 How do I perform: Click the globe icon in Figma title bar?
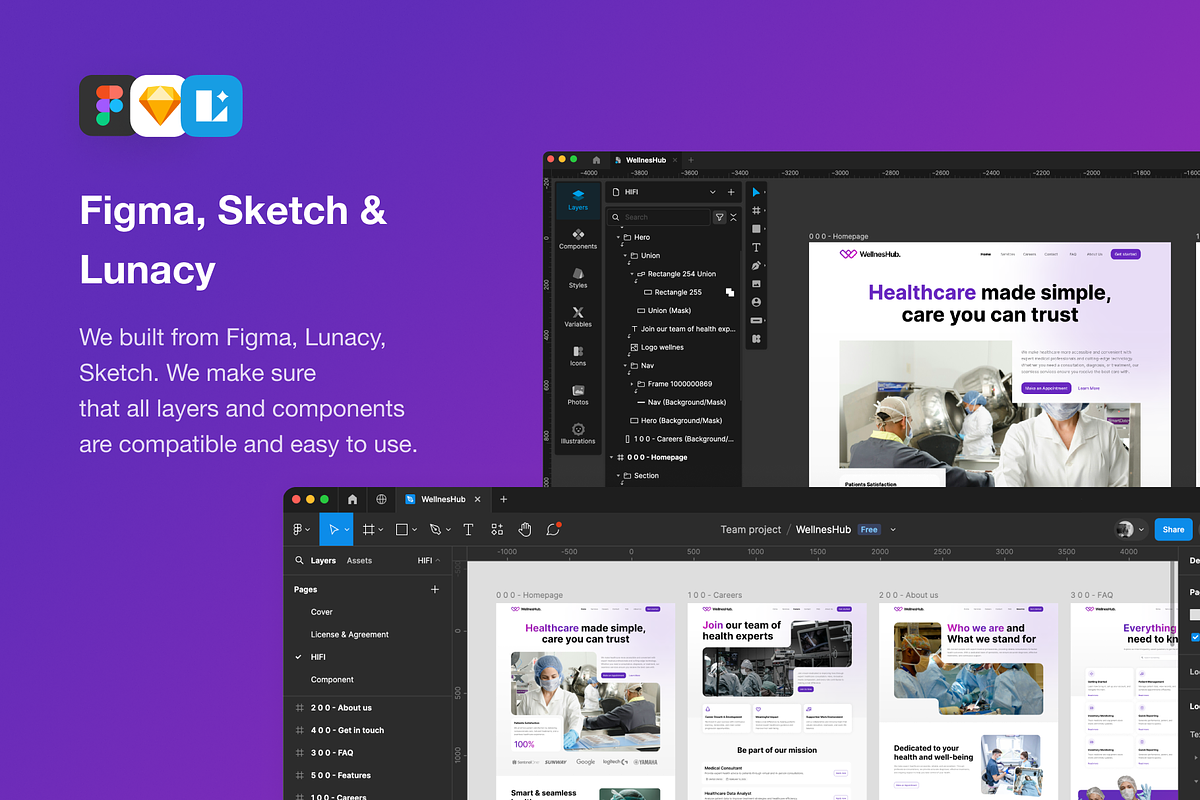(381, 499)
